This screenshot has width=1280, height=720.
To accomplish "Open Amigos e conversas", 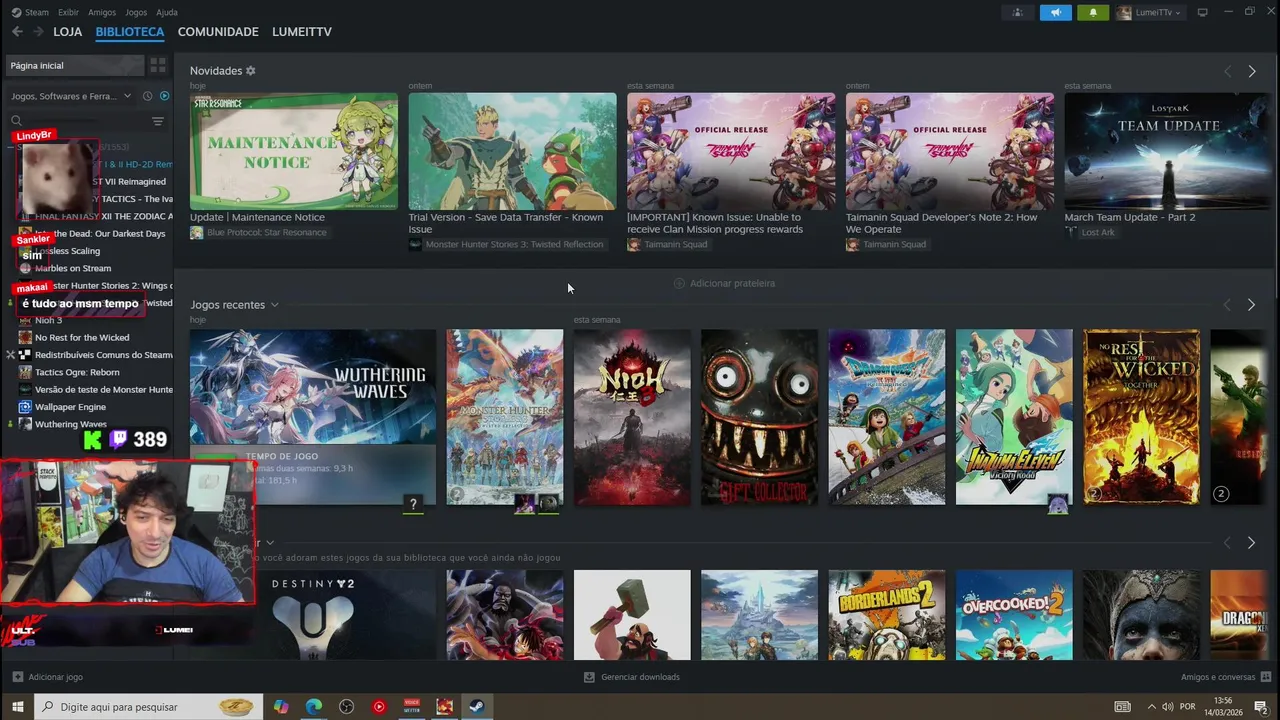I will 1226,677.
